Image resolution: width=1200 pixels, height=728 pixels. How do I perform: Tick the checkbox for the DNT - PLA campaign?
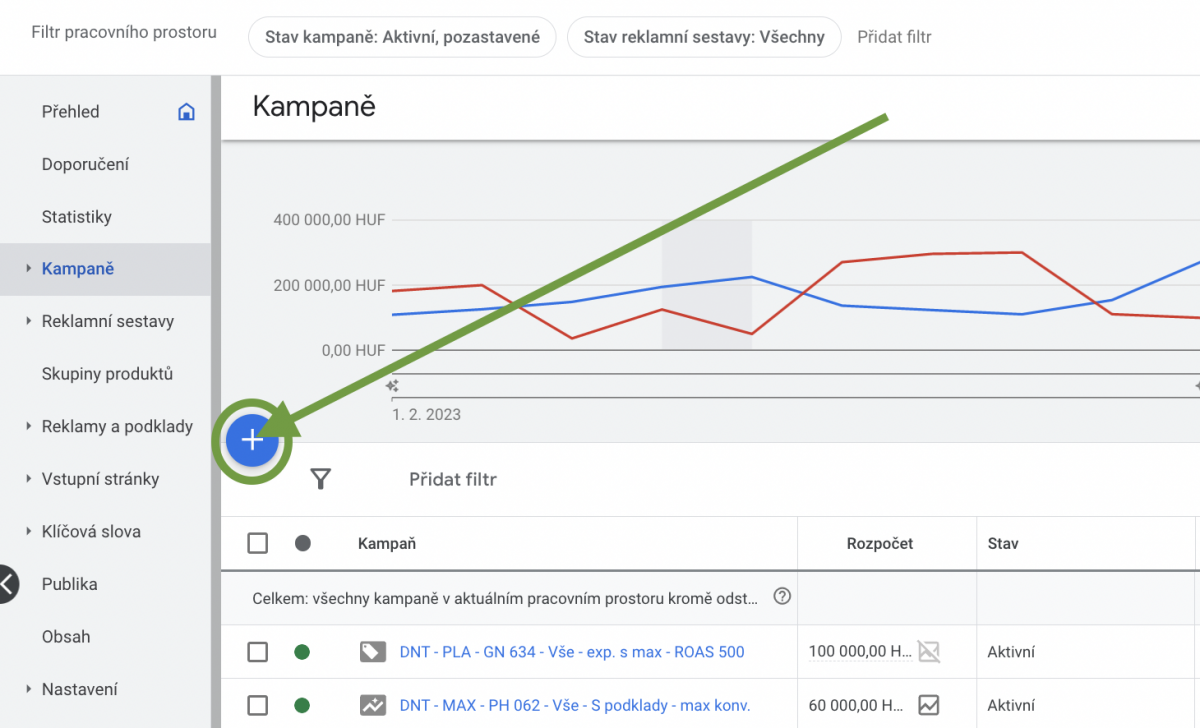tap(257, 651)
